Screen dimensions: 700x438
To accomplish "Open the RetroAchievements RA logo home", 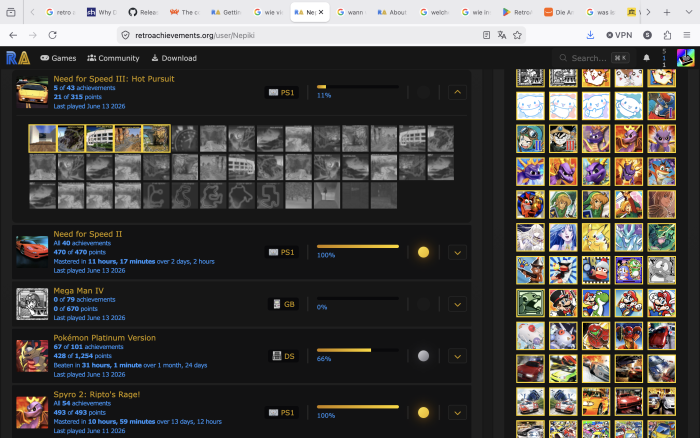I will tap(18, 58).
